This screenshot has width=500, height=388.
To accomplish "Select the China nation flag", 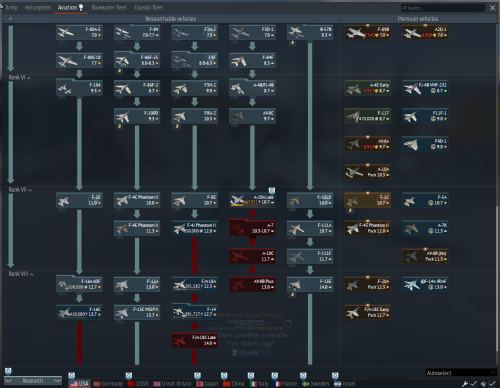I will (234, 384).
